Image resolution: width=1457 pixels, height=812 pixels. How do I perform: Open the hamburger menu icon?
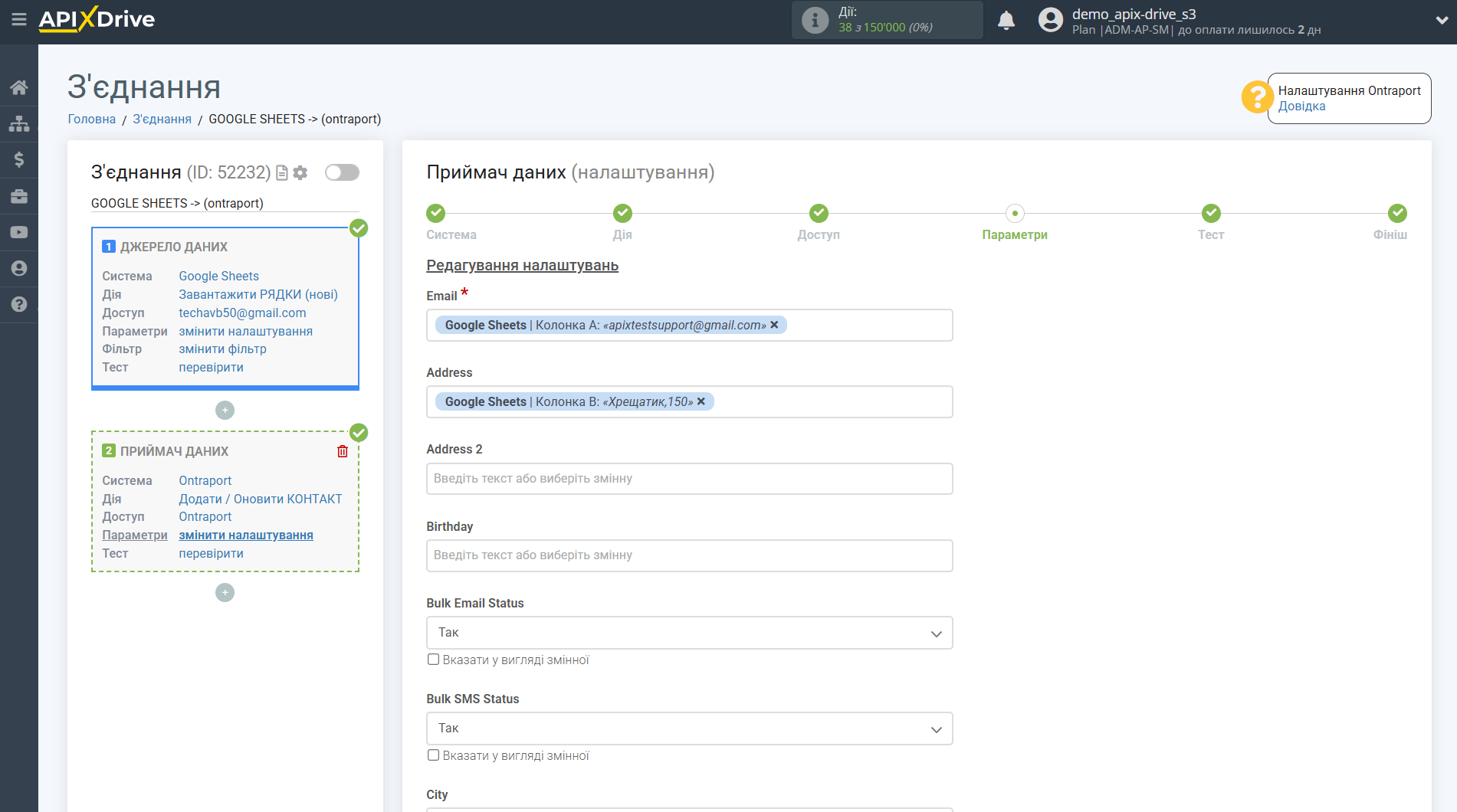[18, 19]
